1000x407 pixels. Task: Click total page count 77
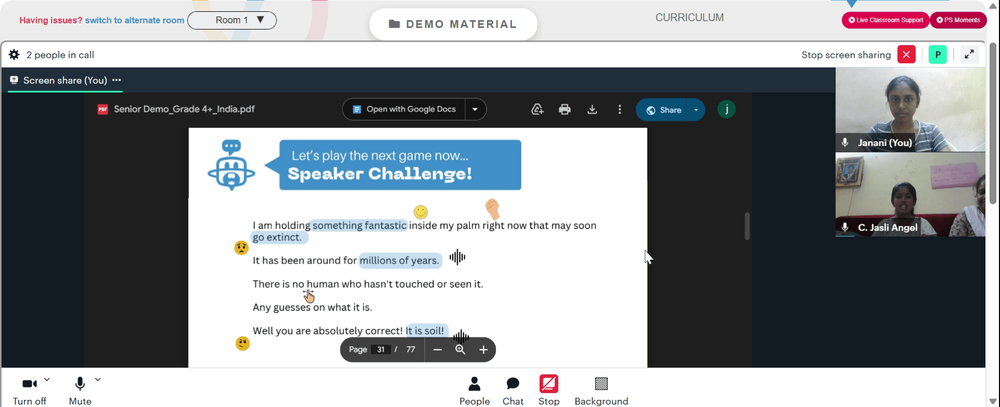[411, 350]
